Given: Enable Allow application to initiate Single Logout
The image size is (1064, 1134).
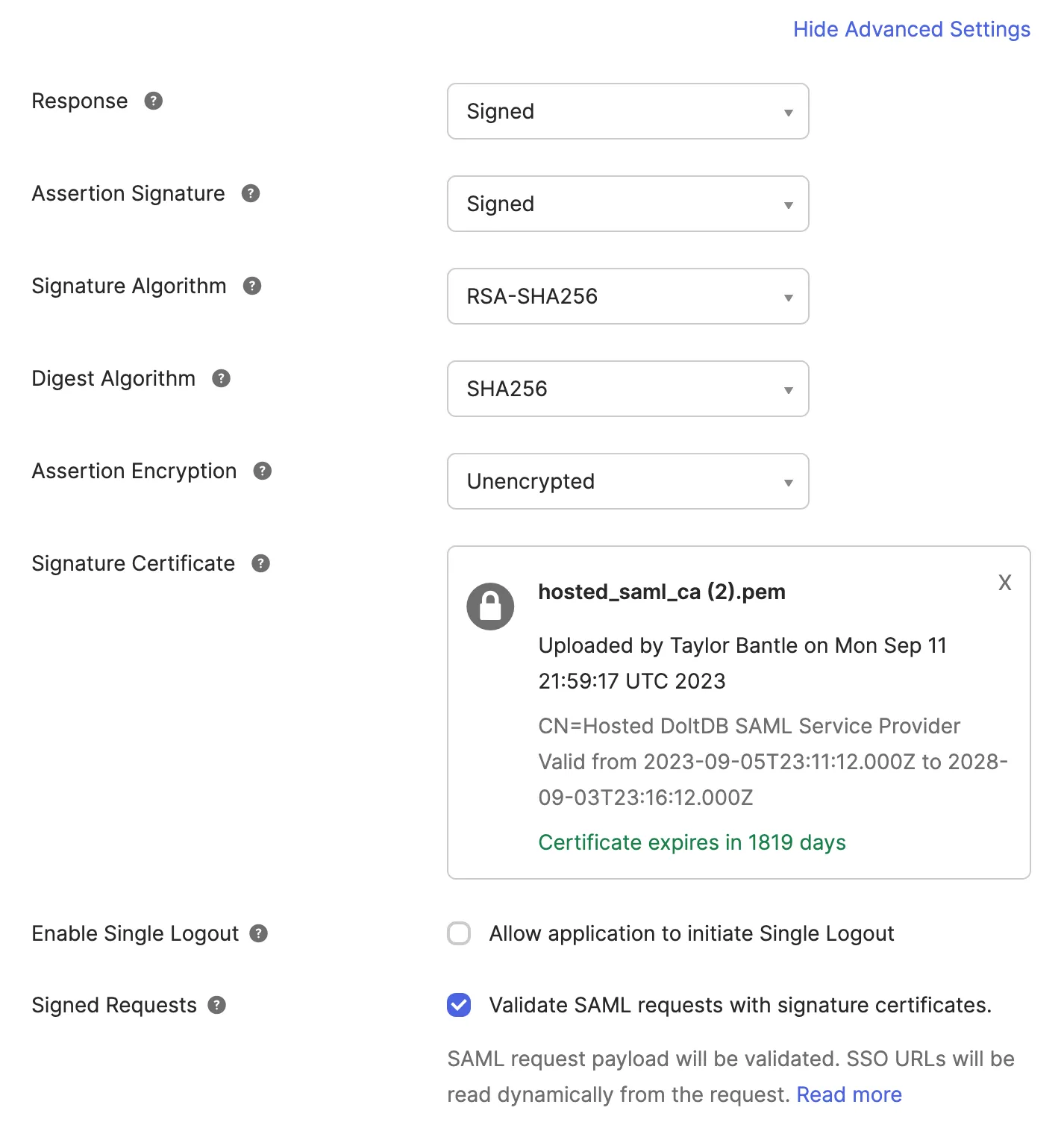Looking at the screenshot, I should point(459,933).
